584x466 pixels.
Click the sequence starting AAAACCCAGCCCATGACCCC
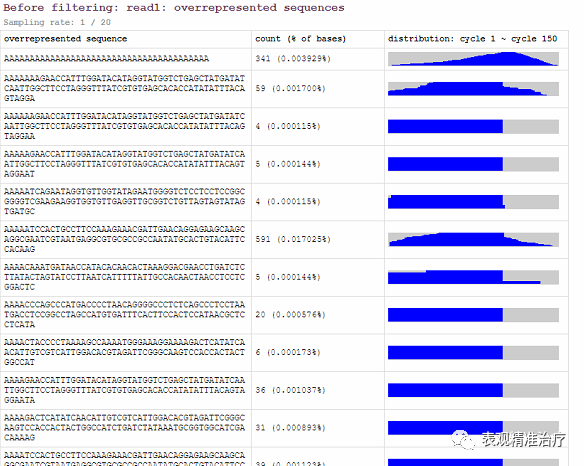[124, 314]
